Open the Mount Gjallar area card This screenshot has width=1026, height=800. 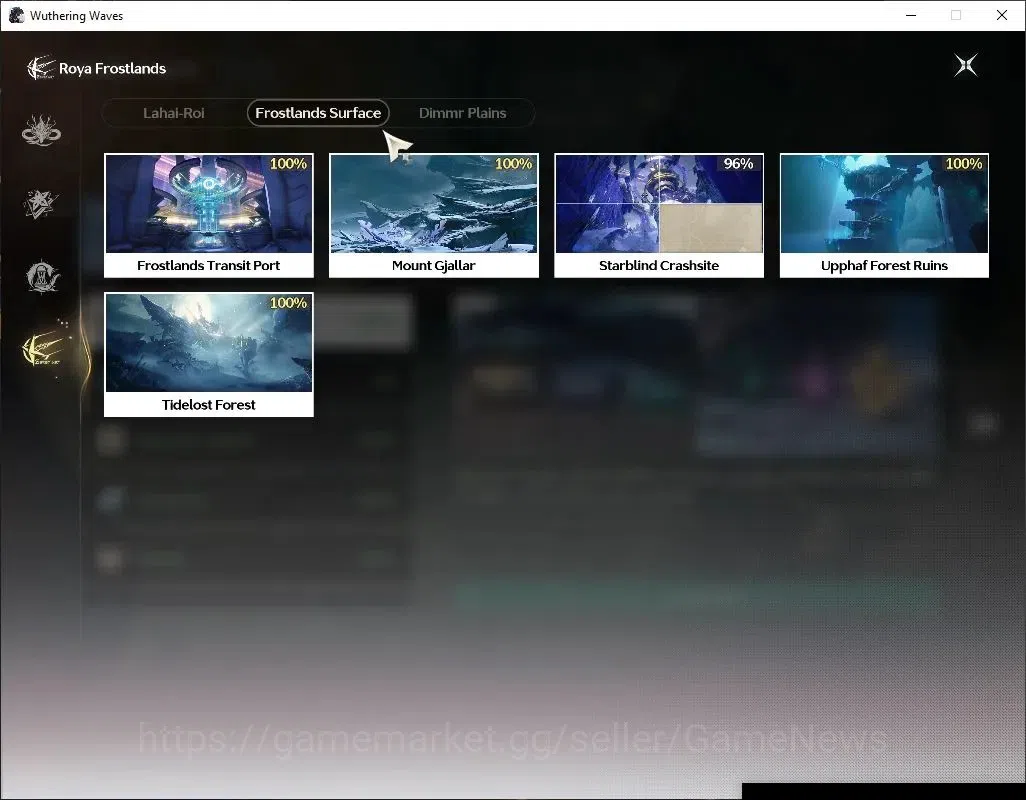pyautogui.click(x=434, y=215)
